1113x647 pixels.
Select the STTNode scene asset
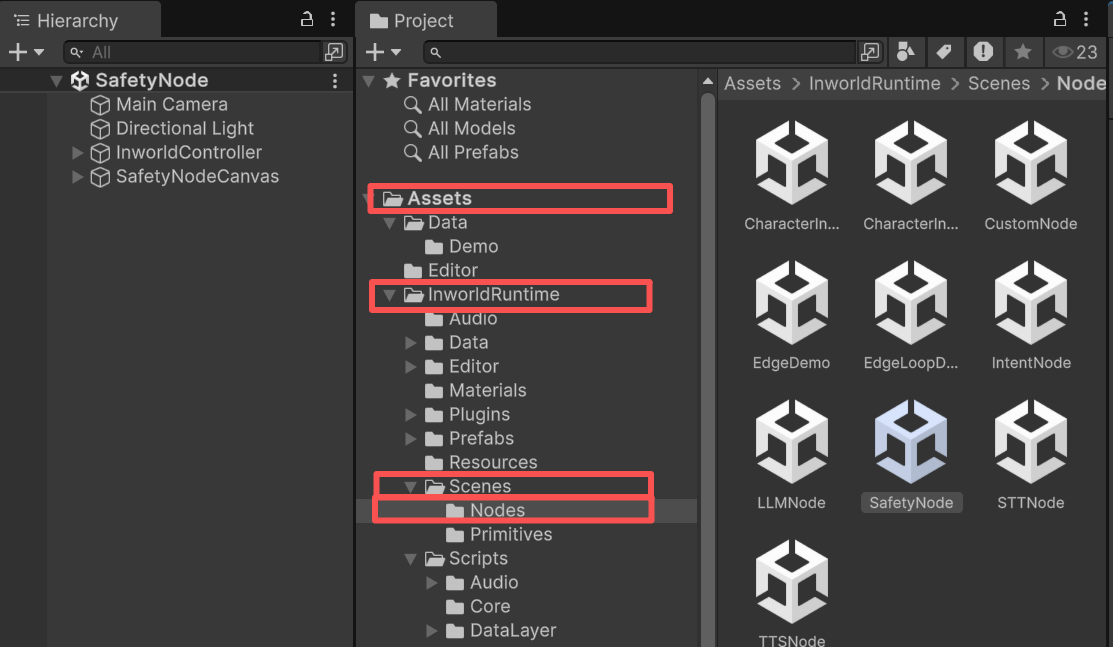click(x=1031, y=454)
